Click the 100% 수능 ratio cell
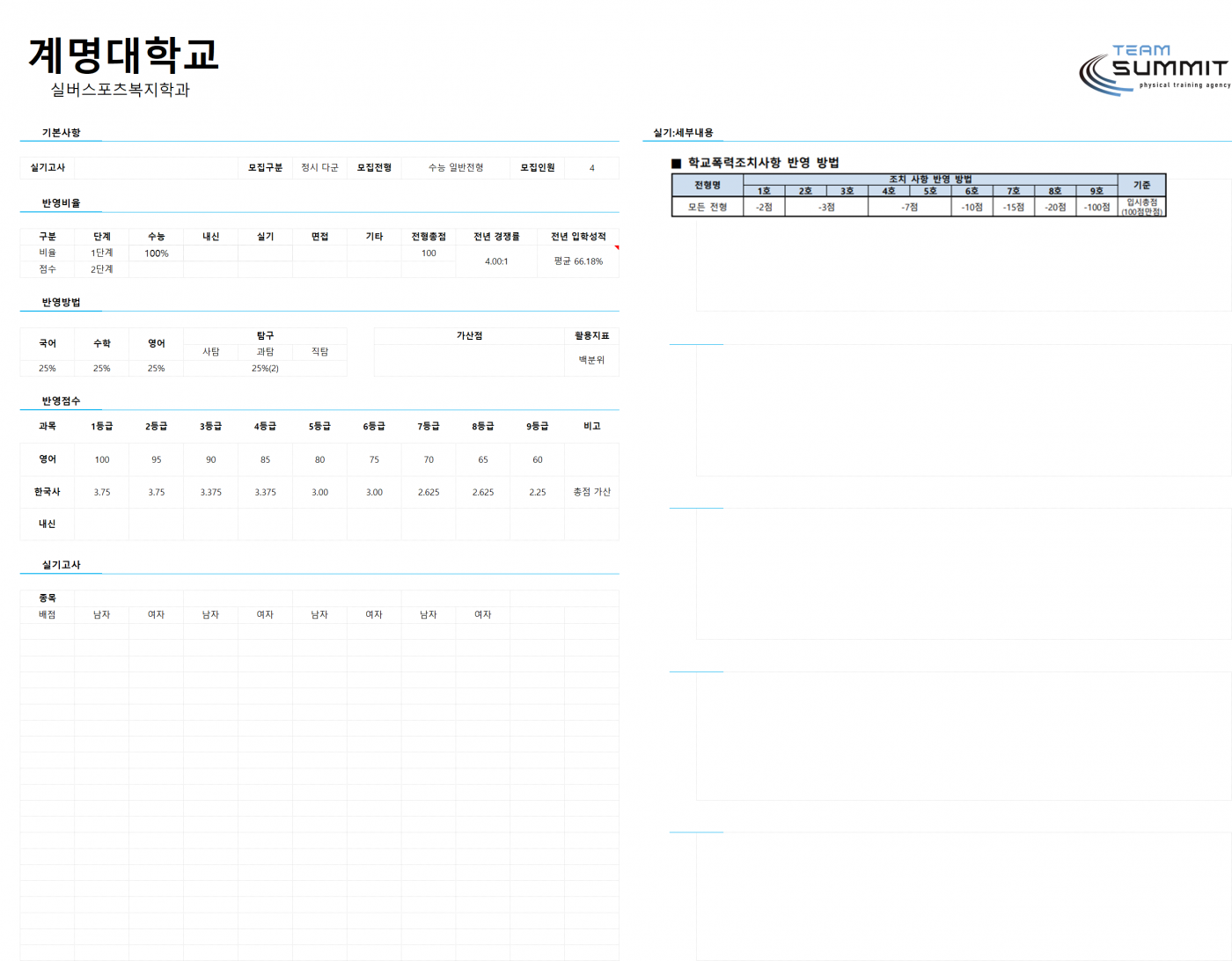 157,253
